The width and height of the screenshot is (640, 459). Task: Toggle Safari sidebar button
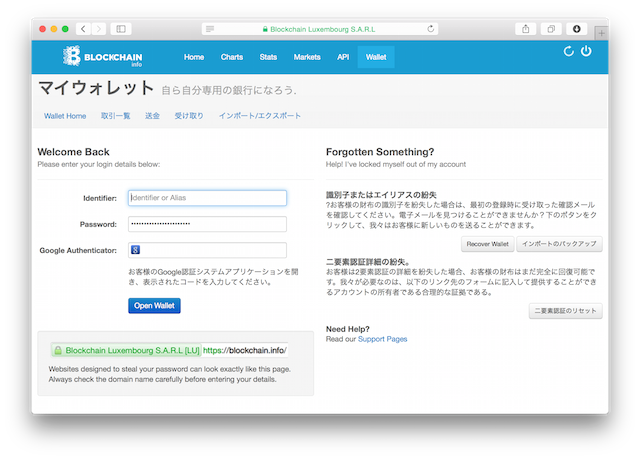122,29
